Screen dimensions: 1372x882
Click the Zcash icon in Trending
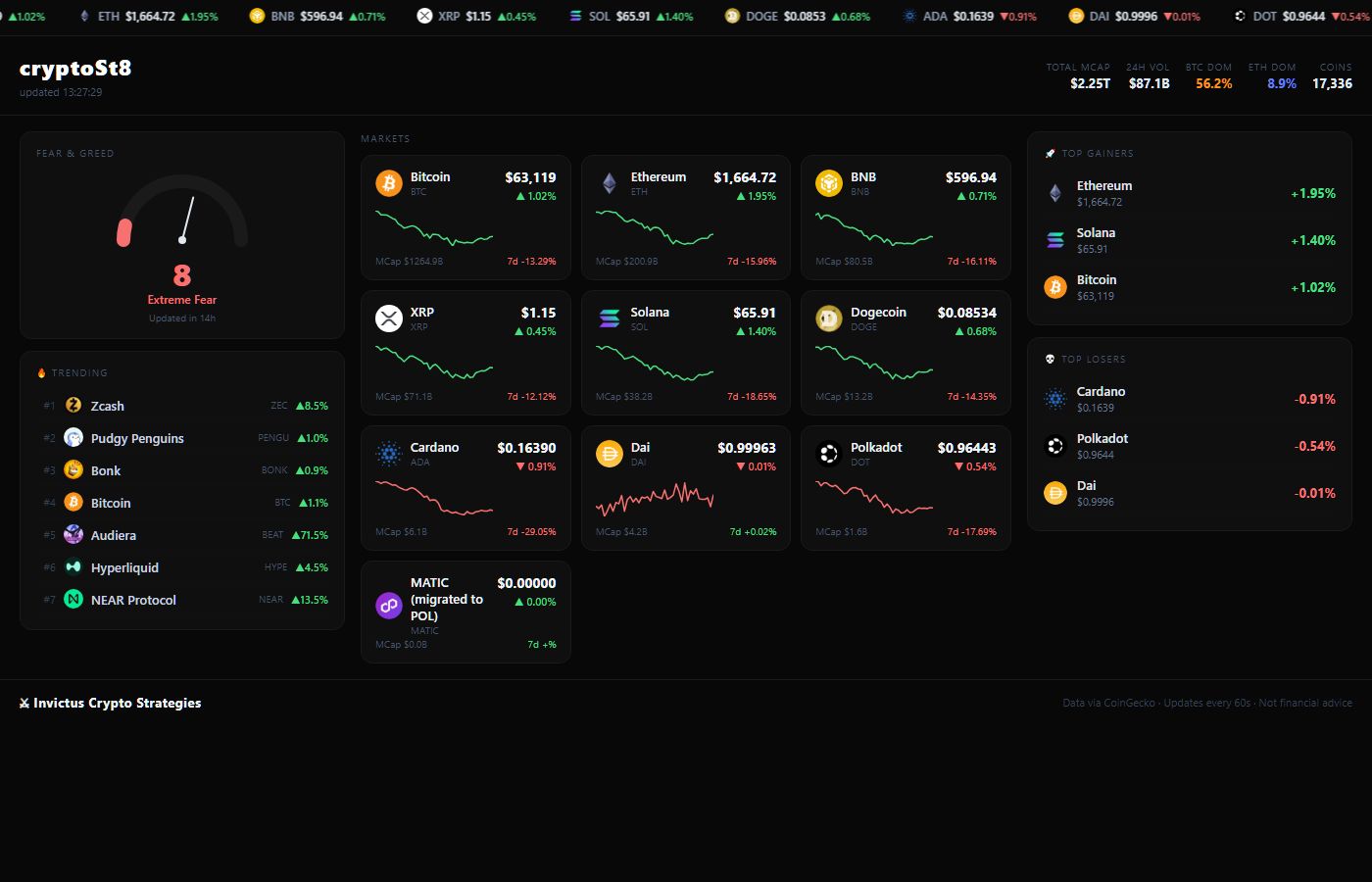point(73,405)
